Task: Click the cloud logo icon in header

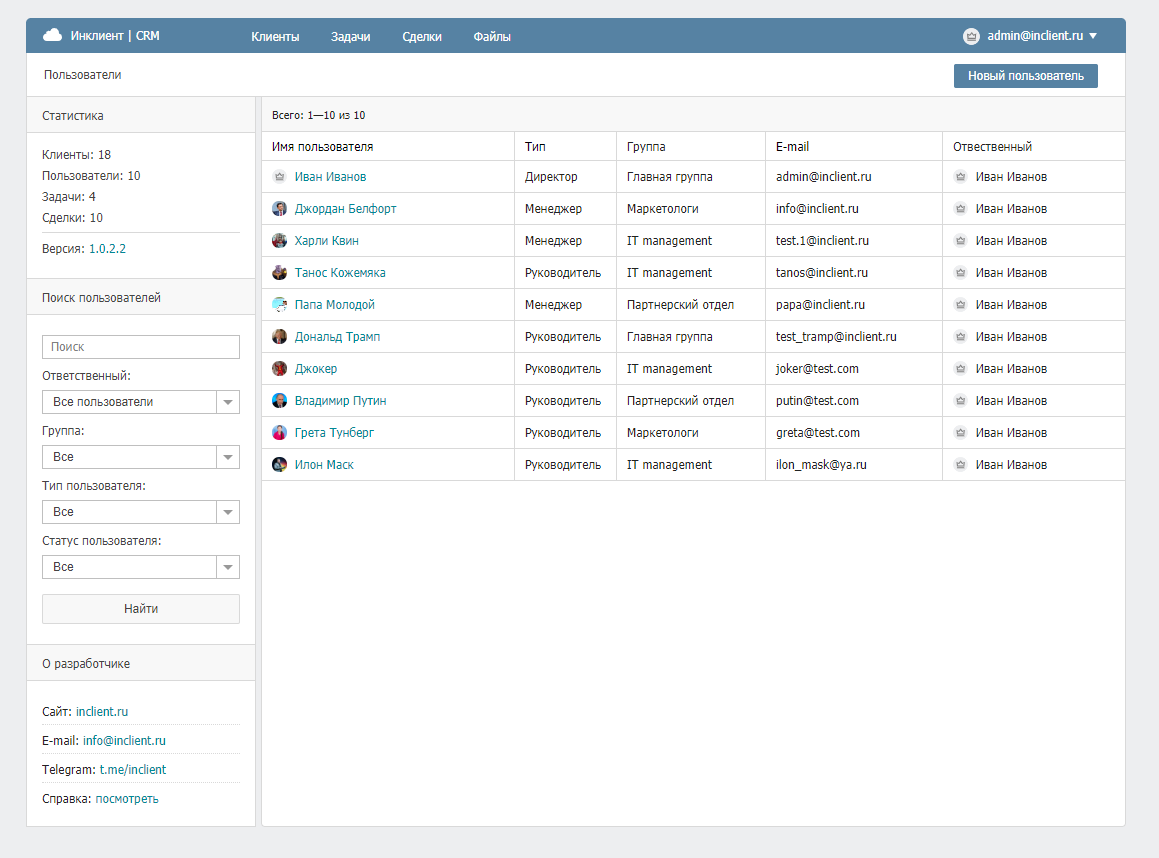Action: click(x=52, y=36)
